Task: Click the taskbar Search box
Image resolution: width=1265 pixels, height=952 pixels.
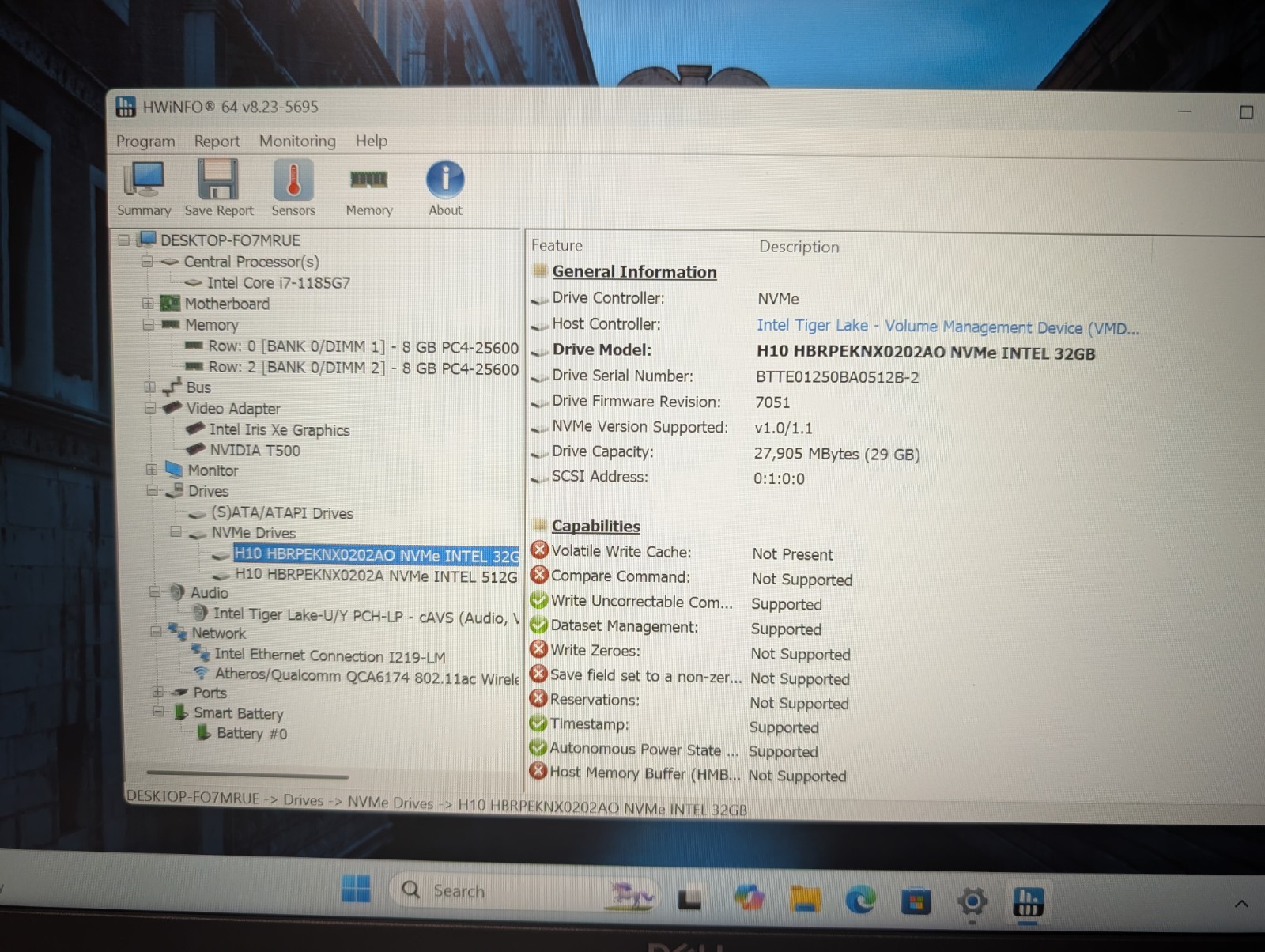Action: click(525, 892)
